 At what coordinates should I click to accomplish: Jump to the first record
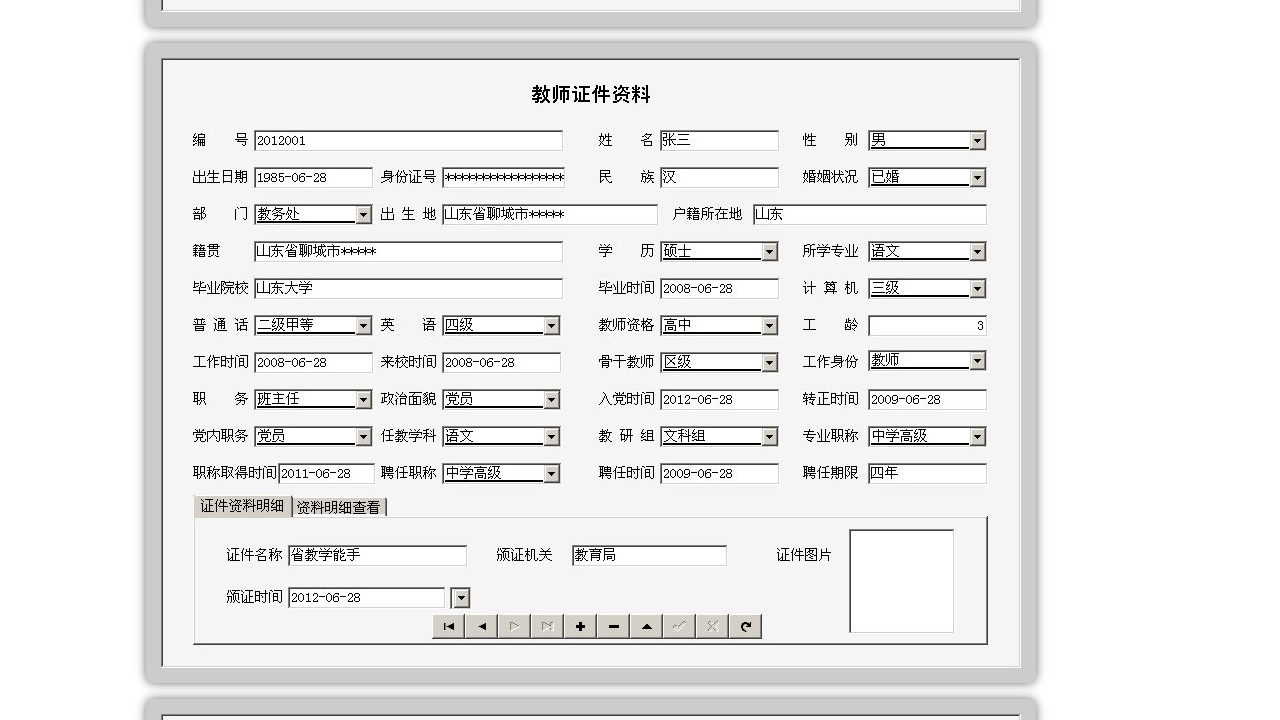click(x=447, y=626)
